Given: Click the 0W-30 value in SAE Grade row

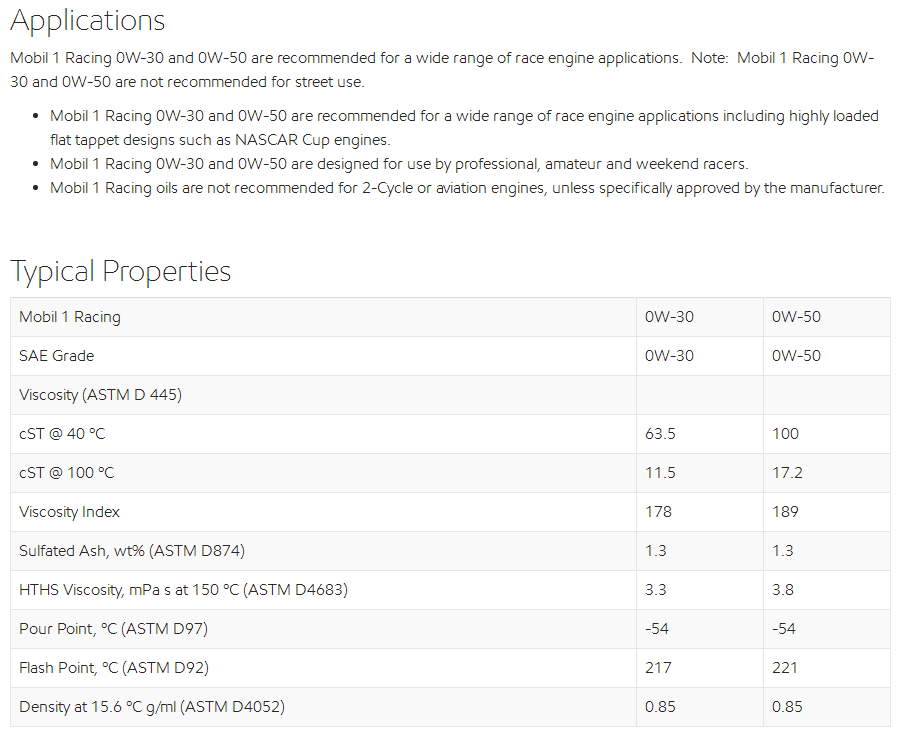Looking at the screenshot, I should (669, 356).
